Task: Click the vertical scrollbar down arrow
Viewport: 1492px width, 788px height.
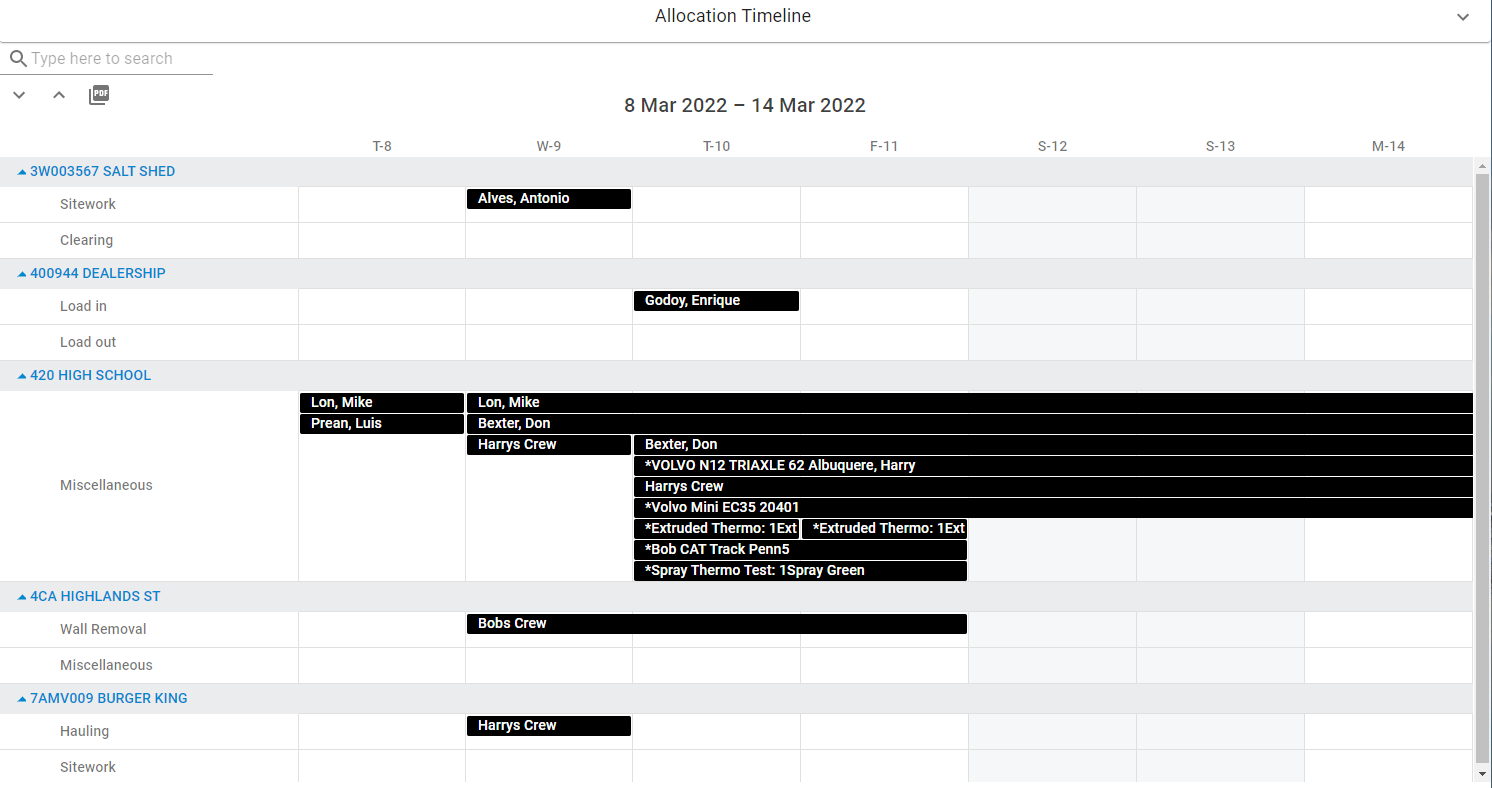Action: point(1483,774)
